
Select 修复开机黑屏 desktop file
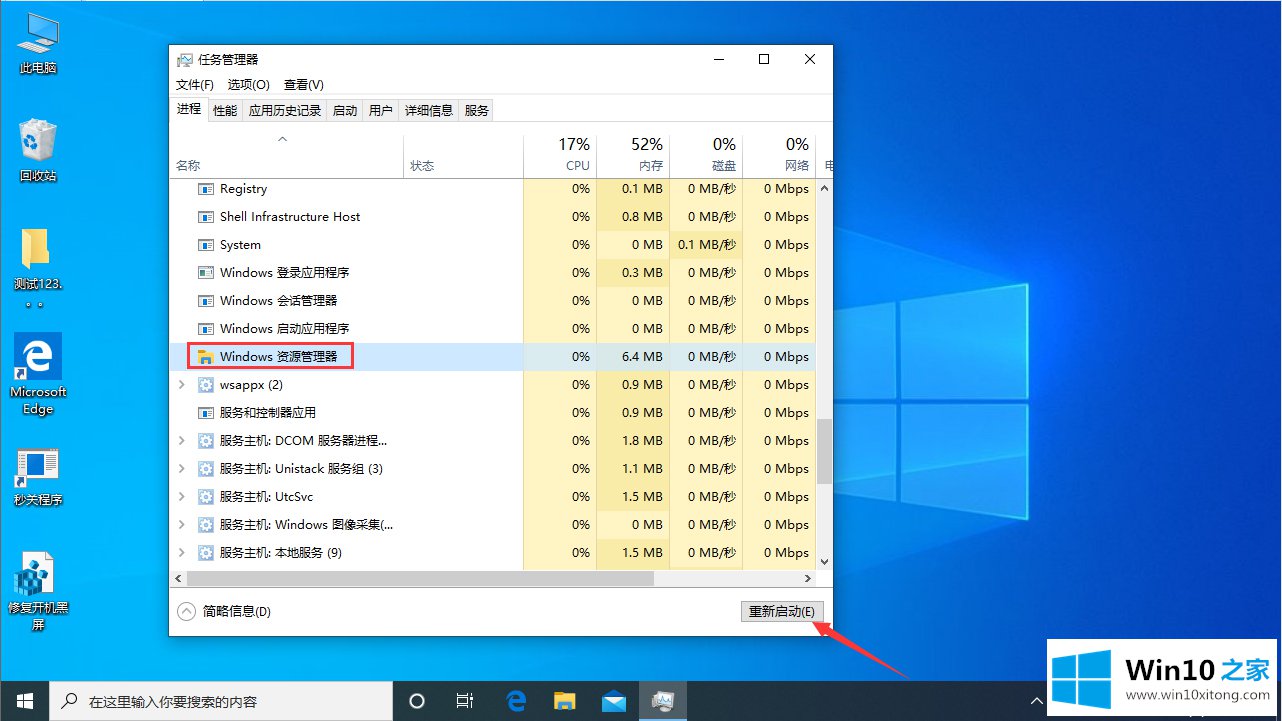click(x=38, y=591)
